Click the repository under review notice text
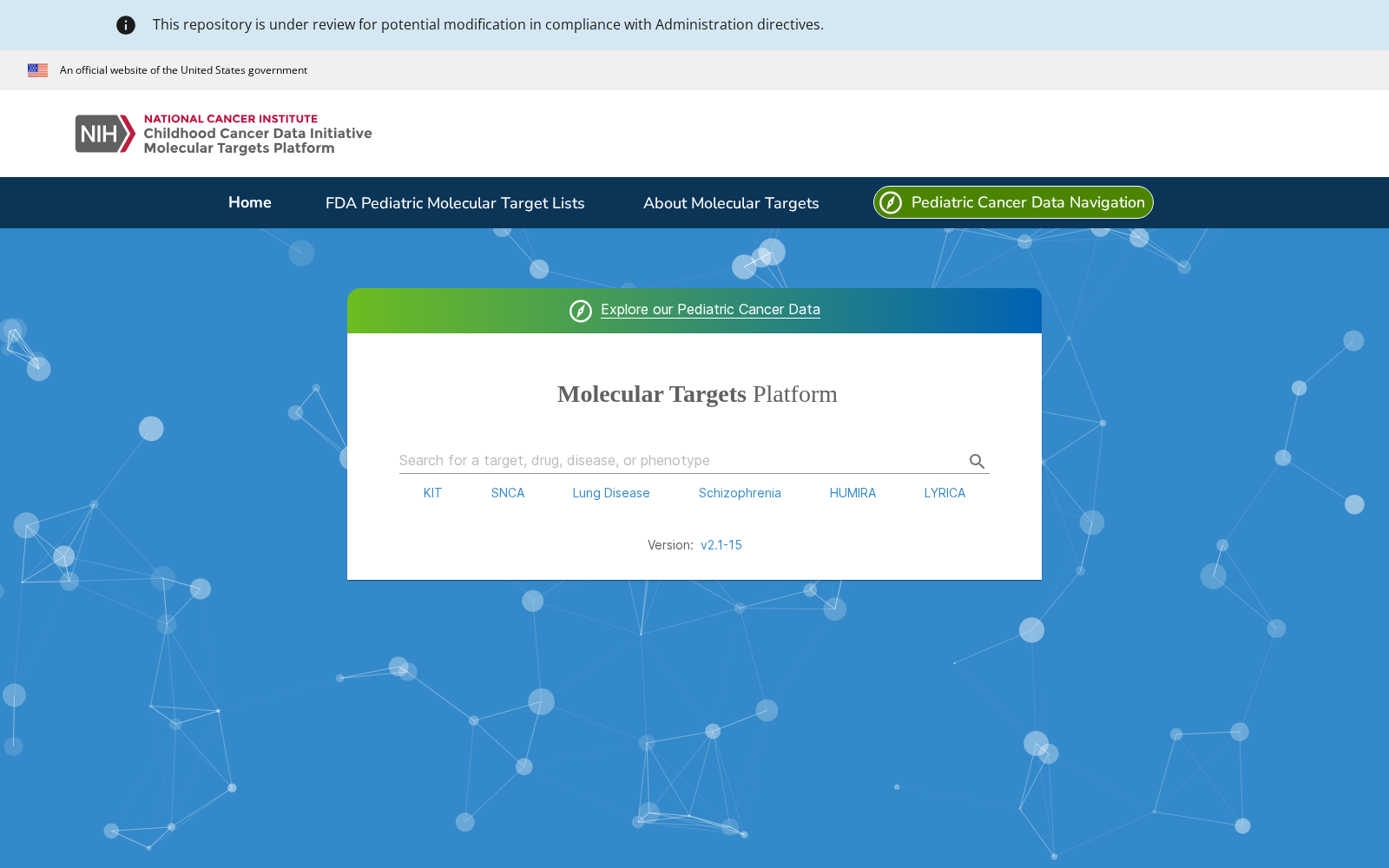Viewport: 1389px width, 868px height. click(488, 24)
